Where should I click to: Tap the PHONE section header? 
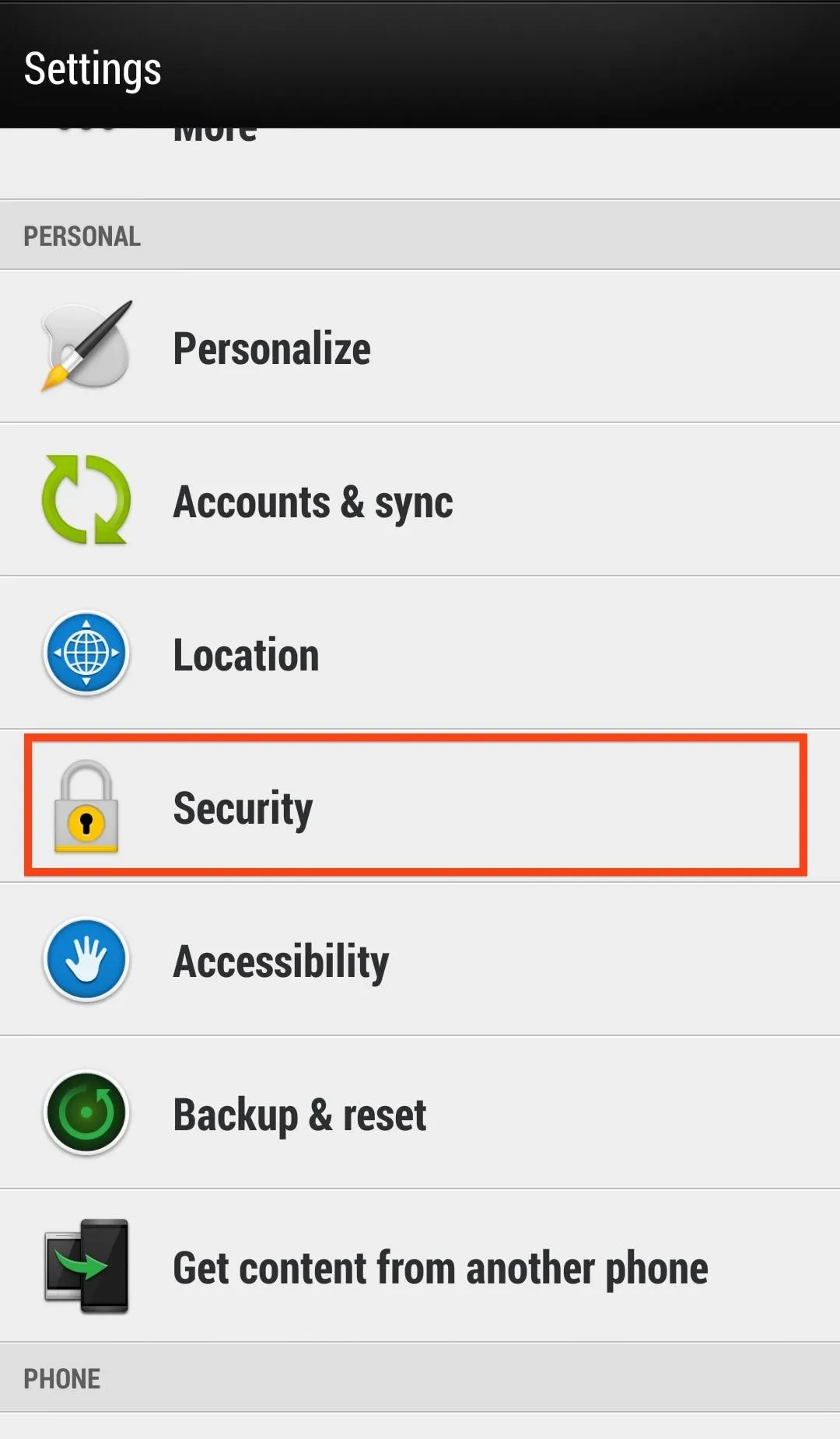coord(420,1378)
